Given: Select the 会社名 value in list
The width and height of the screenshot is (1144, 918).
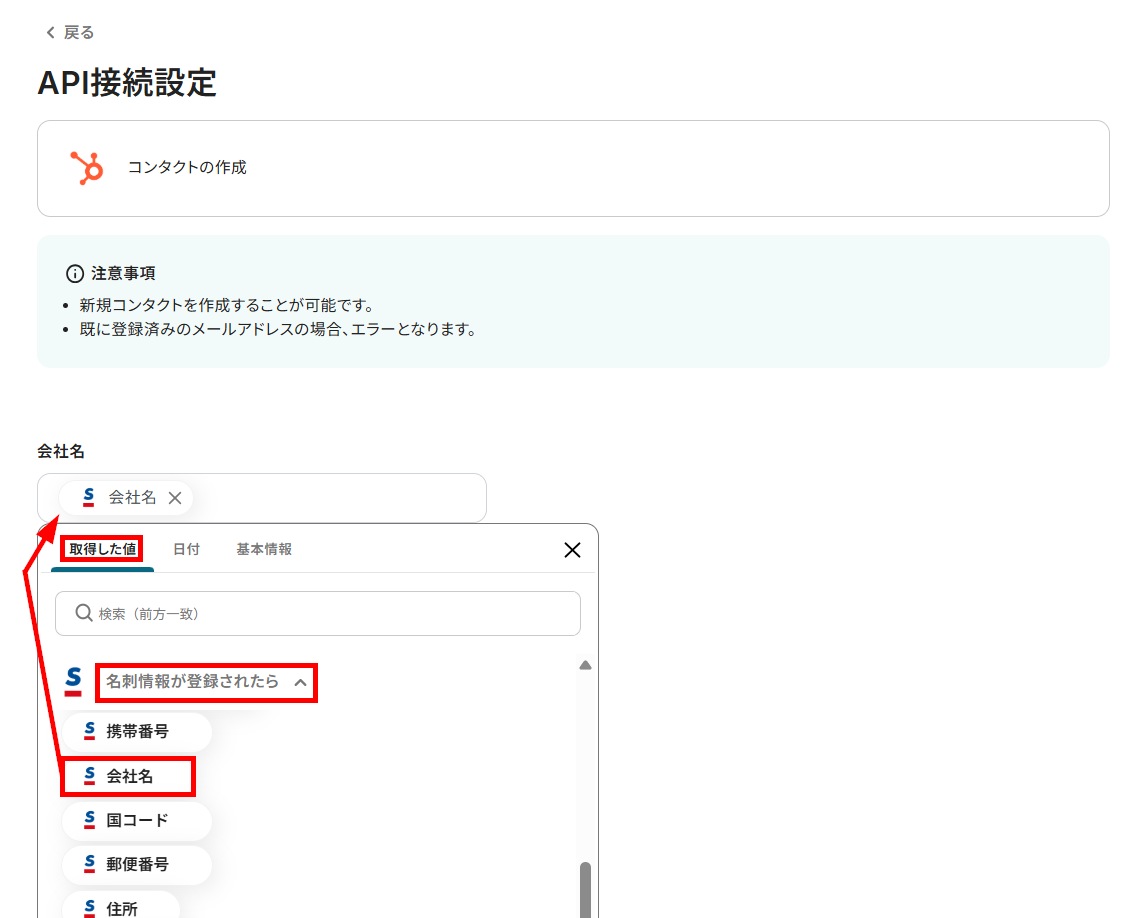Looking at the screenshot, I should [x=128, y=776].
